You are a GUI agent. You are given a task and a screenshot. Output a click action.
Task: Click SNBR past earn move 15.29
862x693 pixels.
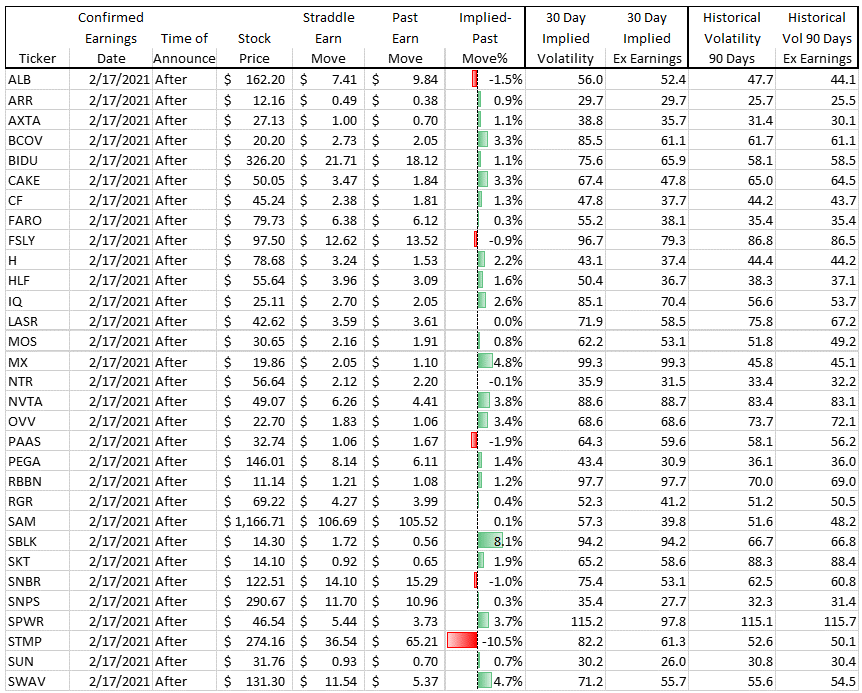pos(405,581)
